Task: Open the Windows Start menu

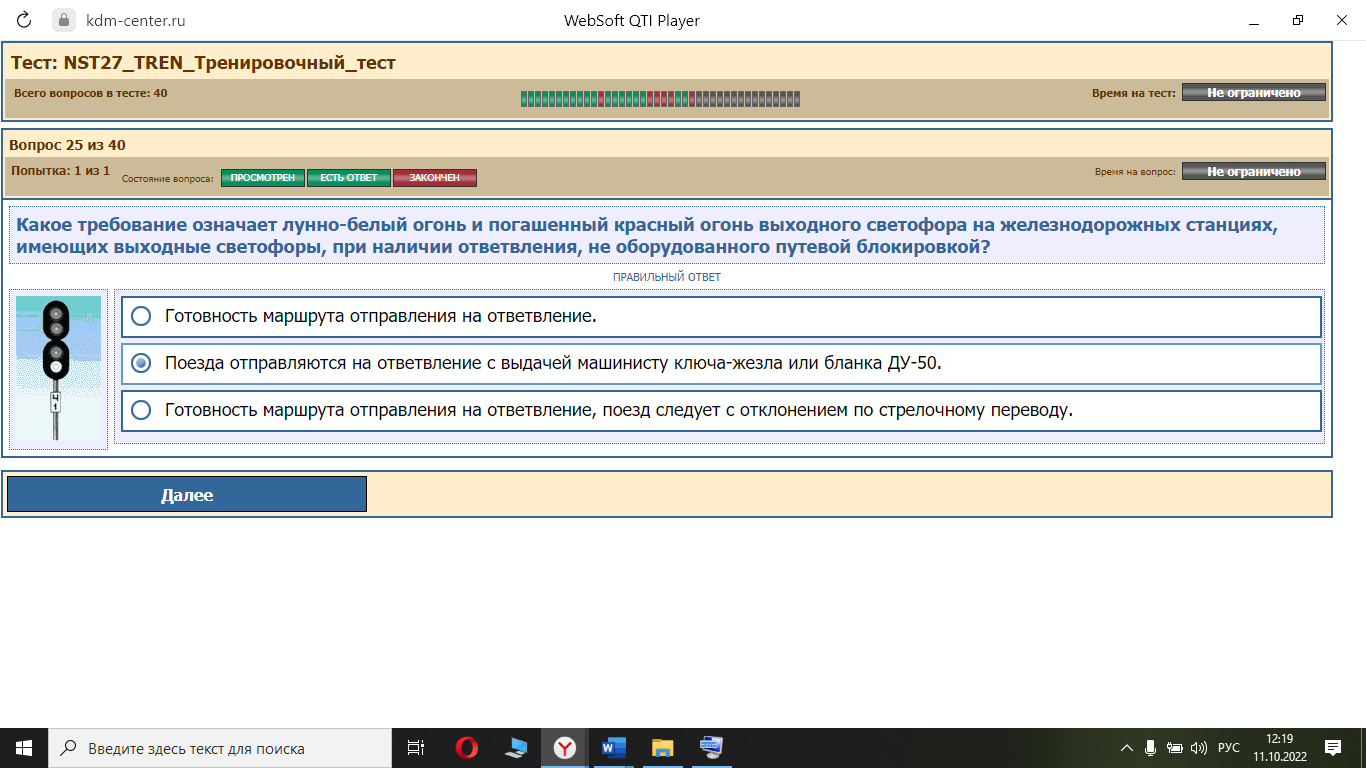Action: point(24,748)
